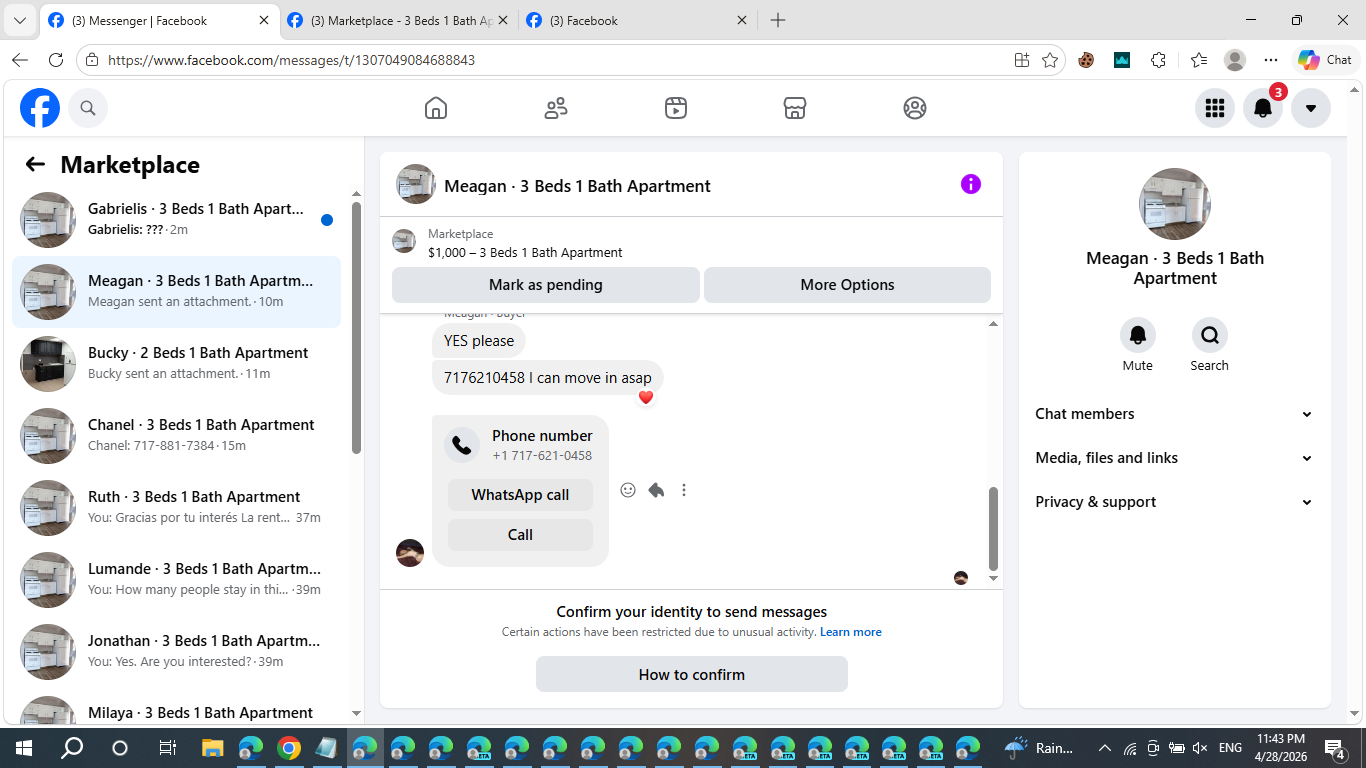The height and width of the screenshot is (768, 1366).
Task: Click the WhatsApp call button
Action: coord(520,495)
